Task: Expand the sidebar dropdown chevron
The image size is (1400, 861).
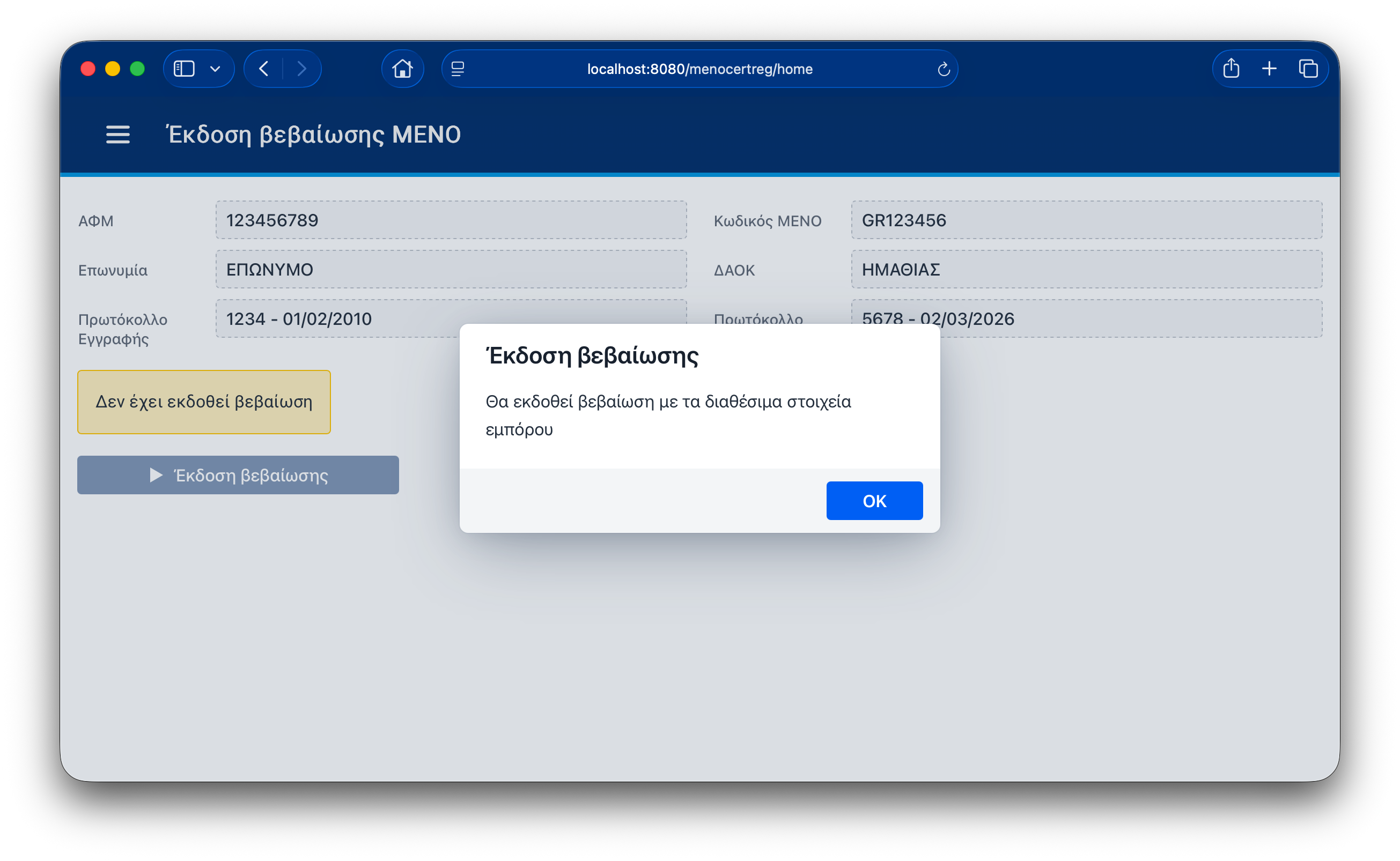Action: pyautogui.click(x=215, y=69)
